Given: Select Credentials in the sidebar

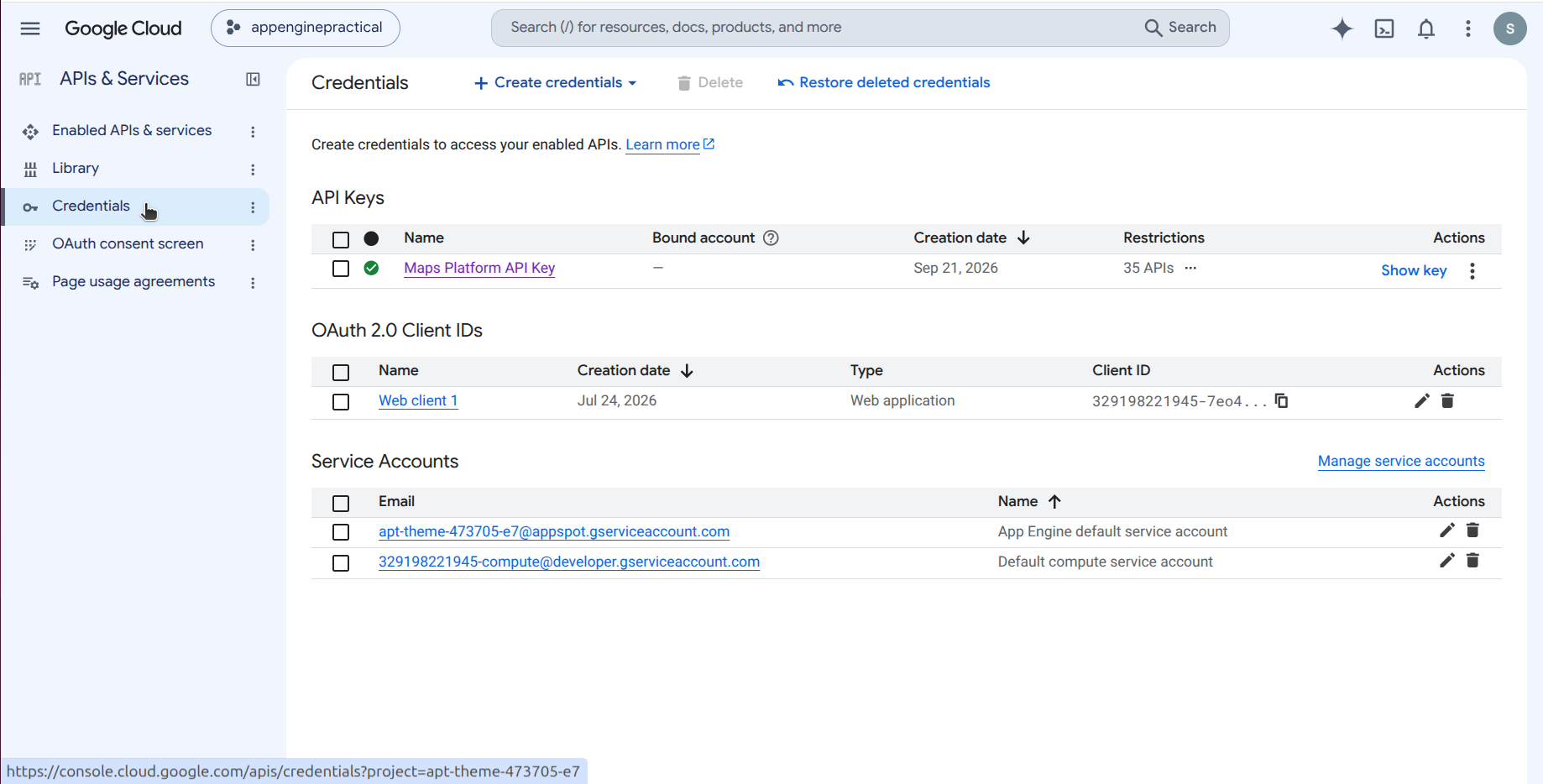Looking at the screenshot, I should click(x=91, y=206).
